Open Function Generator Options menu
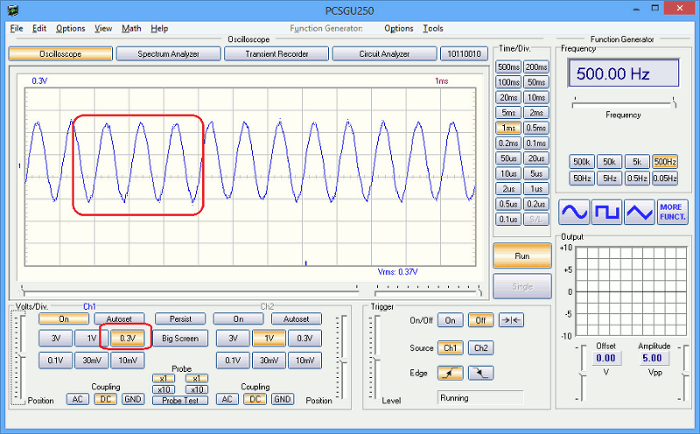Viewport: 700px width, 434px height. pyautogui.click(x=399, y=29)
